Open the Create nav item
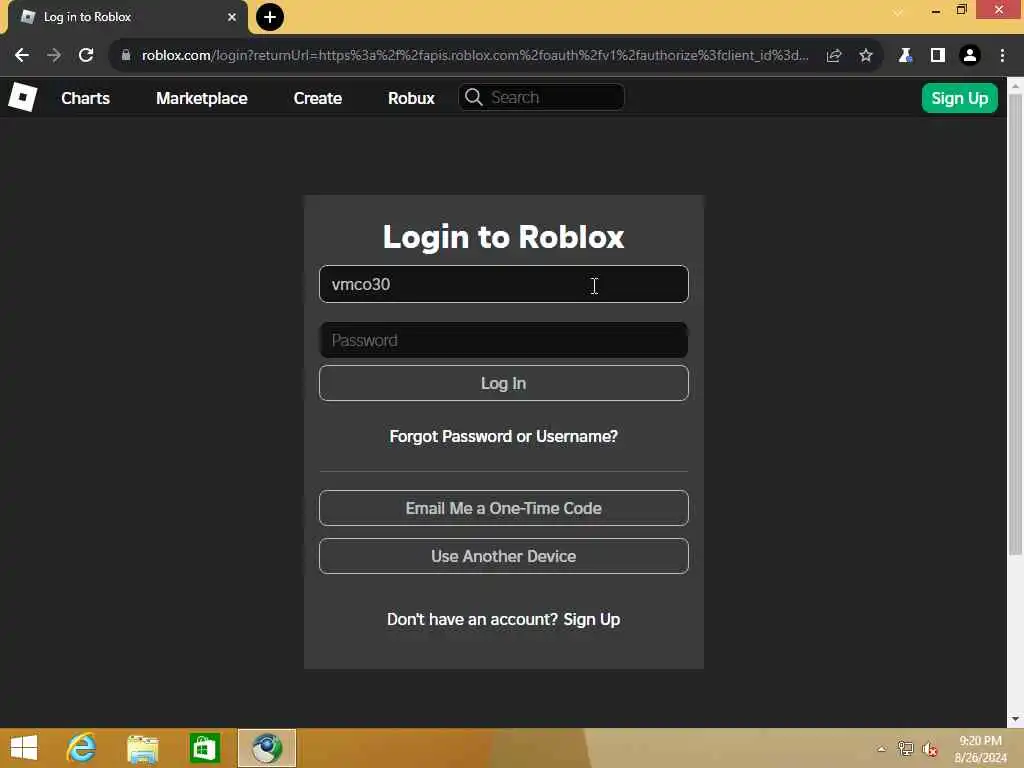1024x768 pixels. pyautogui.click(x=318, y=98)
